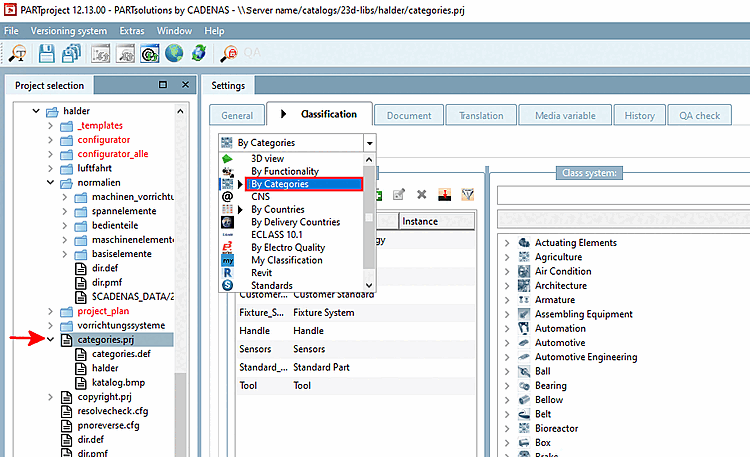
Task: Click the second grey window toolbar icon
Action: tap(125, 53)
